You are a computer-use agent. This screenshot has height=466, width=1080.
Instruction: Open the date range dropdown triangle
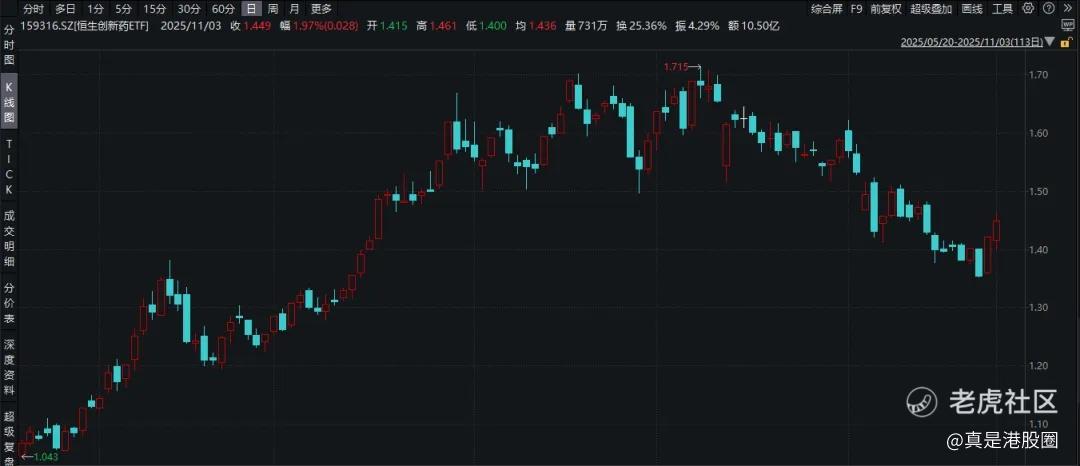[1050, 42]
